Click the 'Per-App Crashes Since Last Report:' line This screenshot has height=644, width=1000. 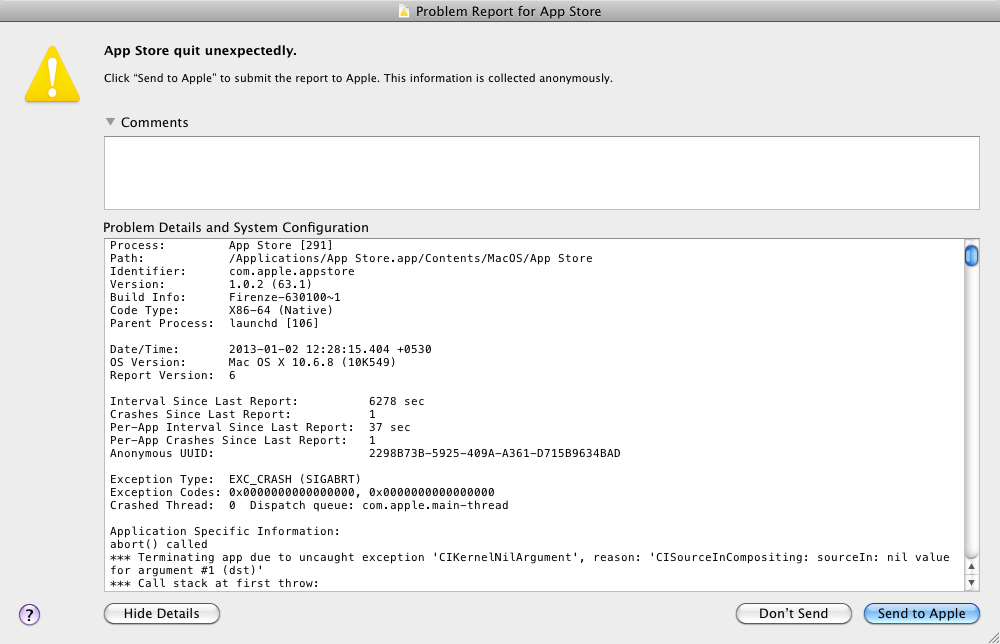(x=243, y=441)
